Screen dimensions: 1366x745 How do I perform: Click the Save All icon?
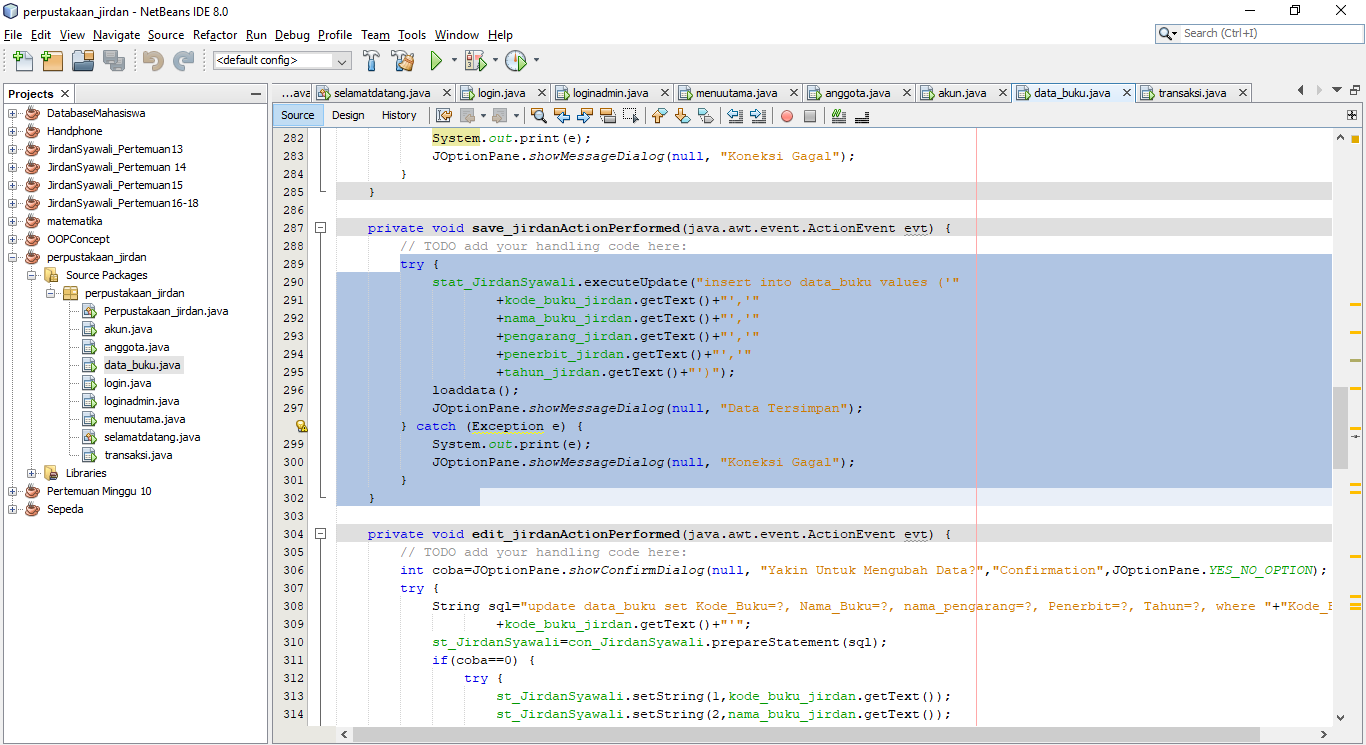click(114, 61)
